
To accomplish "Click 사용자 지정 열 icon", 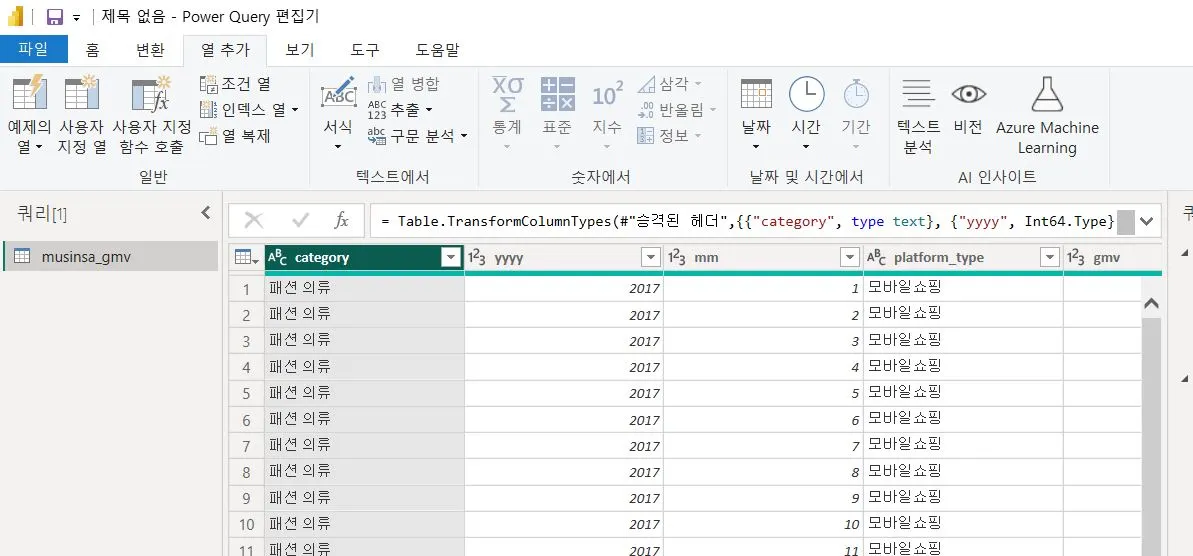I will 81,94.
